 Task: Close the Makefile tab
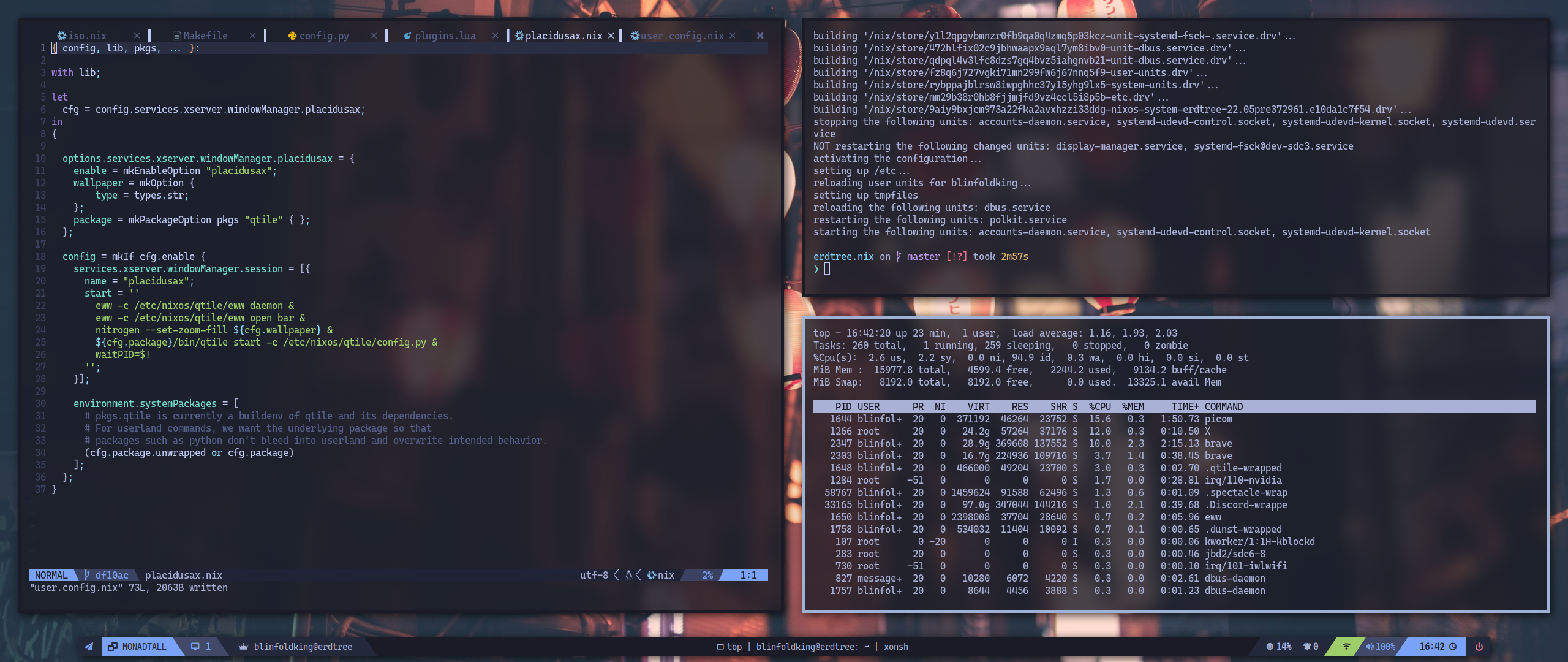[252, 36]
